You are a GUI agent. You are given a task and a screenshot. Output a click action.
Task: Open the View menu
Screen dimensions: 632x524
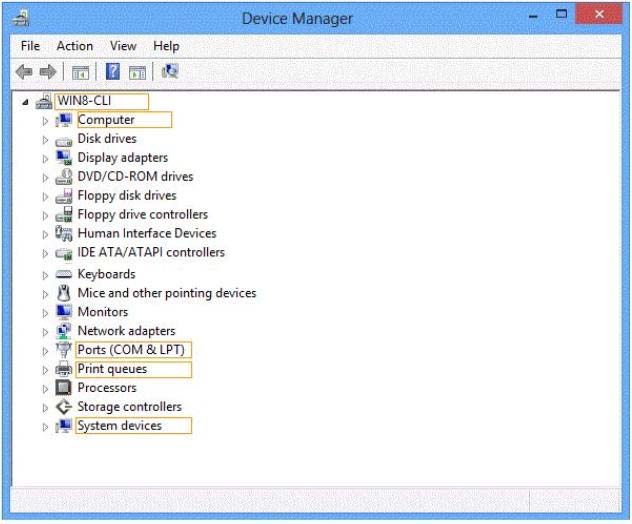(123, 46)
